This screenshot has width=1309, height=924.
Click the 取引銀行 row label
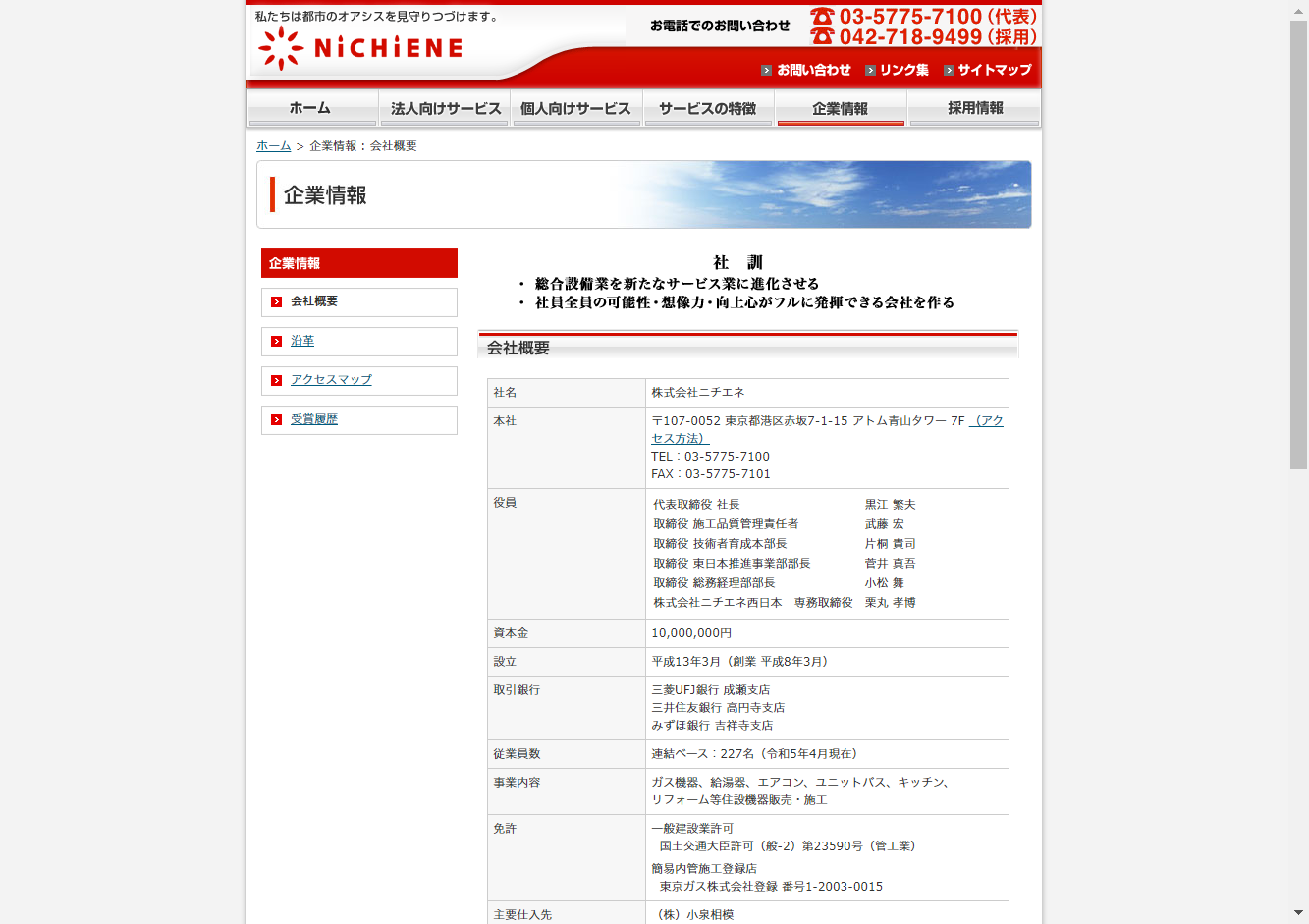point(517,690)
